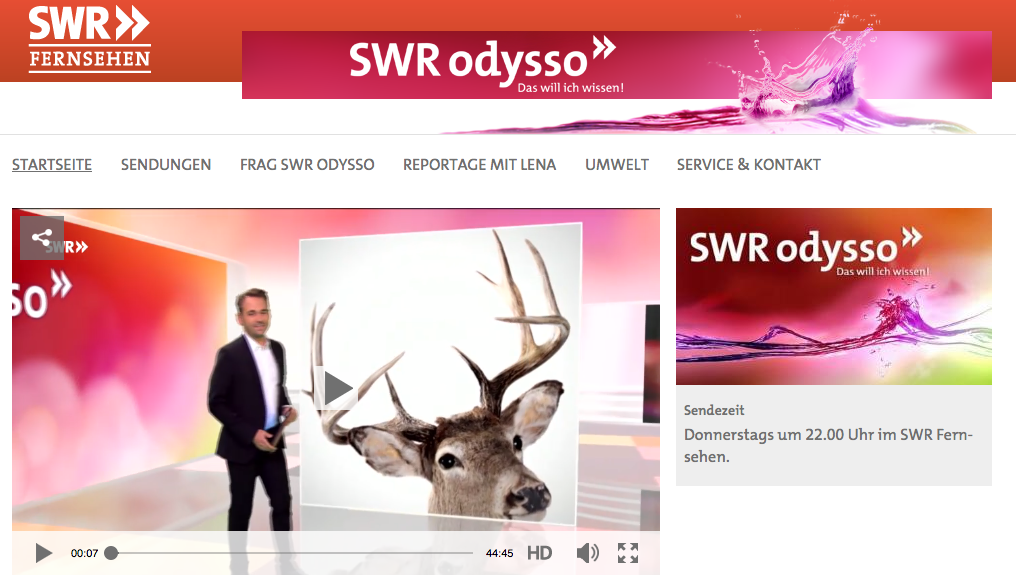Click the SWR odysso header banner
This screenshot has height=581, width=1016.
(616, 65)
